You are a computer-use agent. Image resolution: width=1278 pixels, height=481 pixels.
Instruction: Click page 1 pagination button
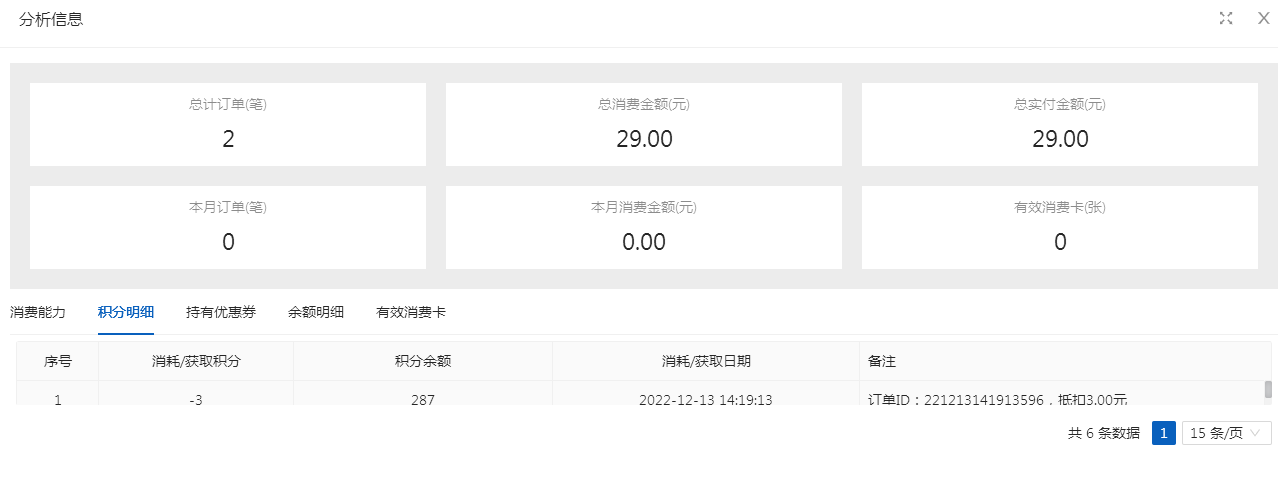click(1164, 433)
